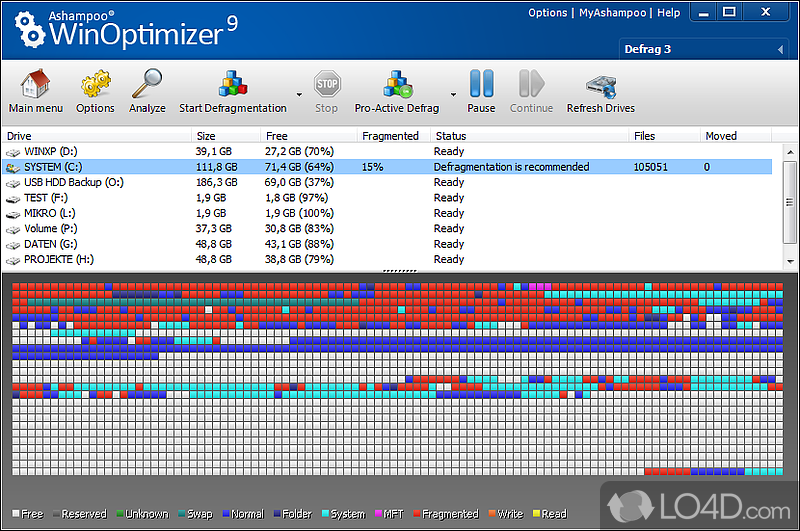800x531 pixels.
Task: Click the Analyze magnifying glass icon
Action: [147, 83]
